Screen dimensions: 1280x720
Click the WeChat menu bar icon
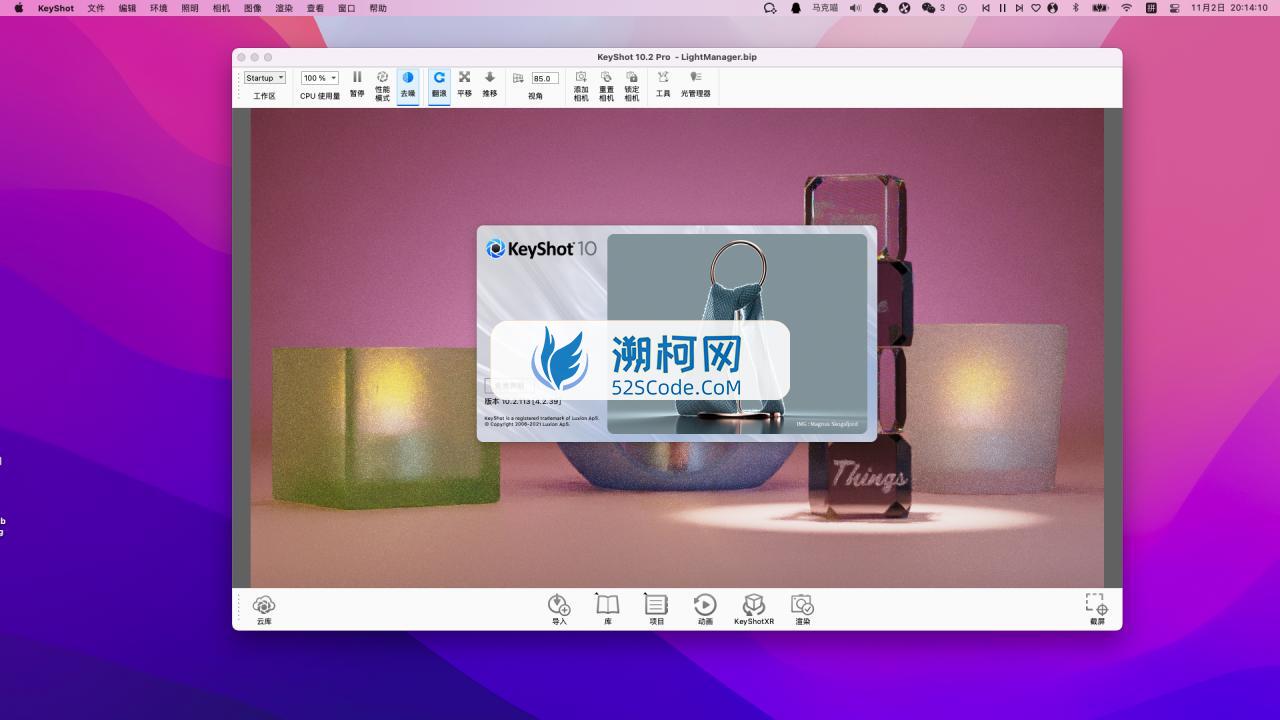click(929, 8)
